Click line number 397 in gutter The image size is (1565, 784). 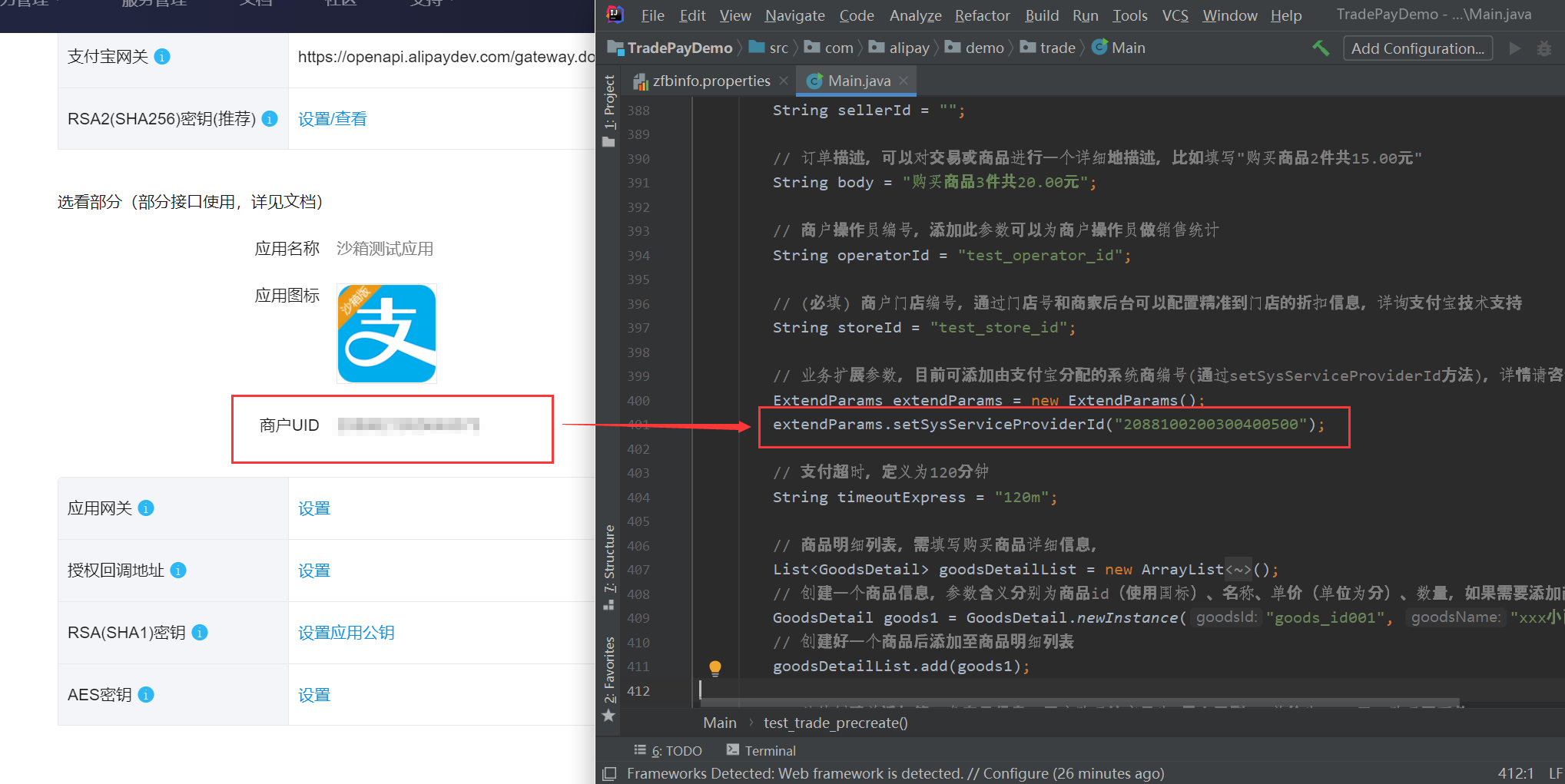[638, 328]
